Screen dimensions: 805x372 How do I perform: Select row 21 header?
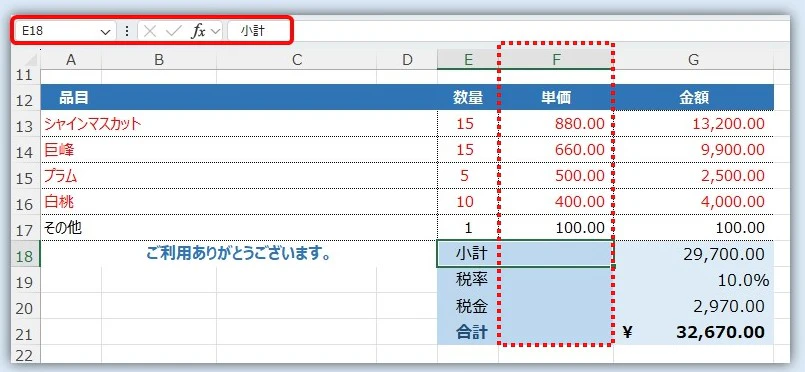(26, 332)
